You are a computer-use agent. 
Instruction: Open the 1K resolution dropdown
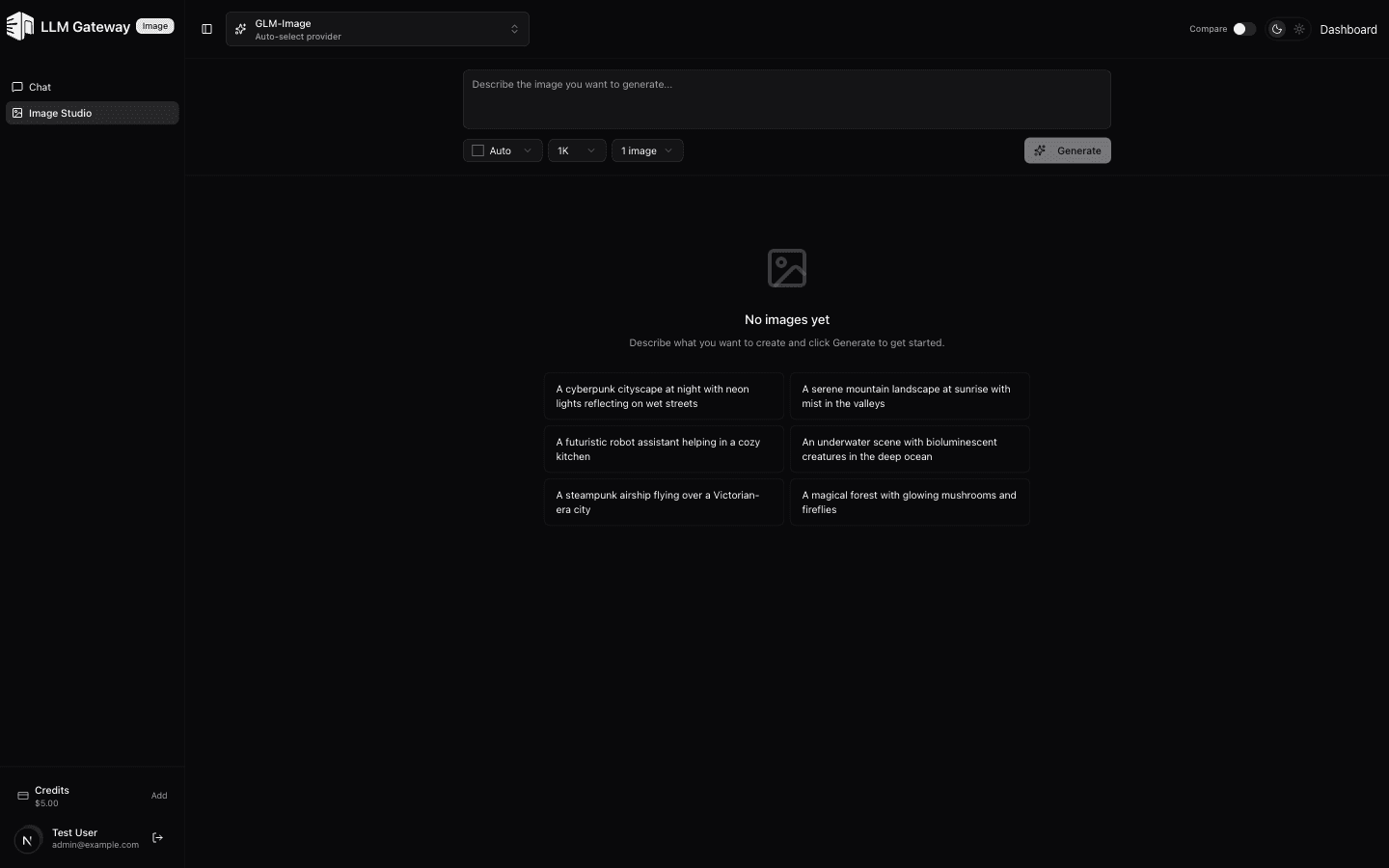pyautogui.click(x=576, y=150)
